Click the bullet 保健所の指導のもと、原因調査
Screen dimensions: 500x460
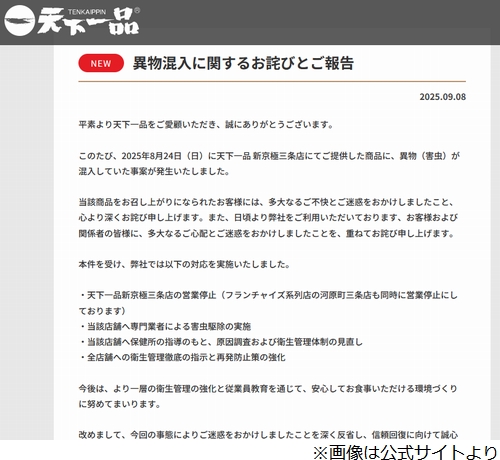pos(221,342)
